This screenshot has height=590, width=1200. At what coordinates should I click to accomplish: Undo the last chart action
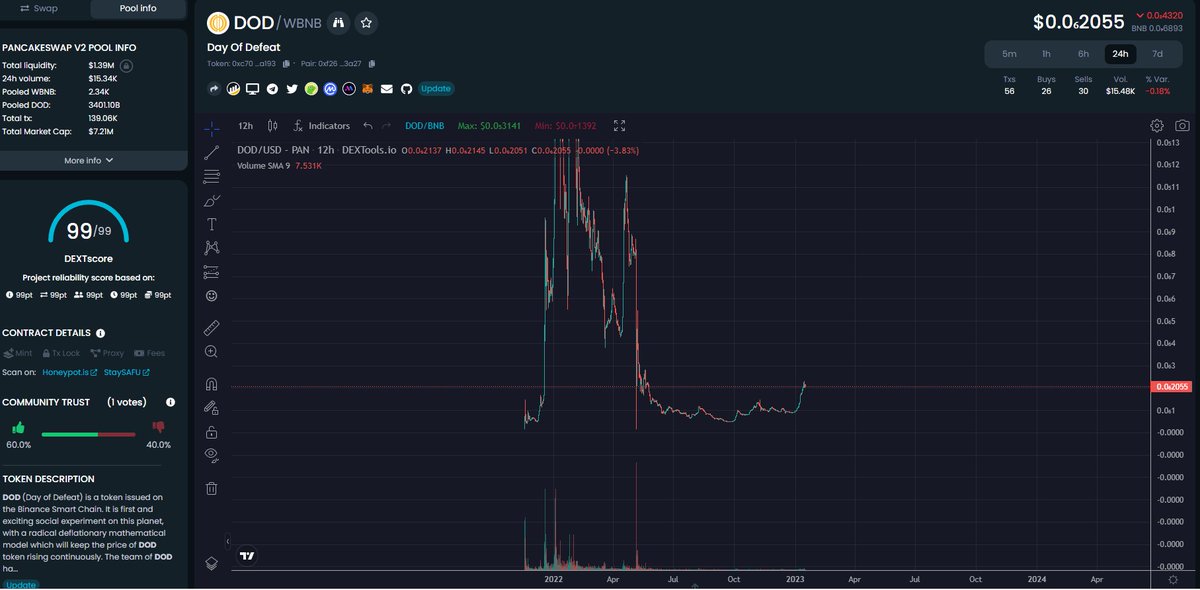(x=368, y=126)
